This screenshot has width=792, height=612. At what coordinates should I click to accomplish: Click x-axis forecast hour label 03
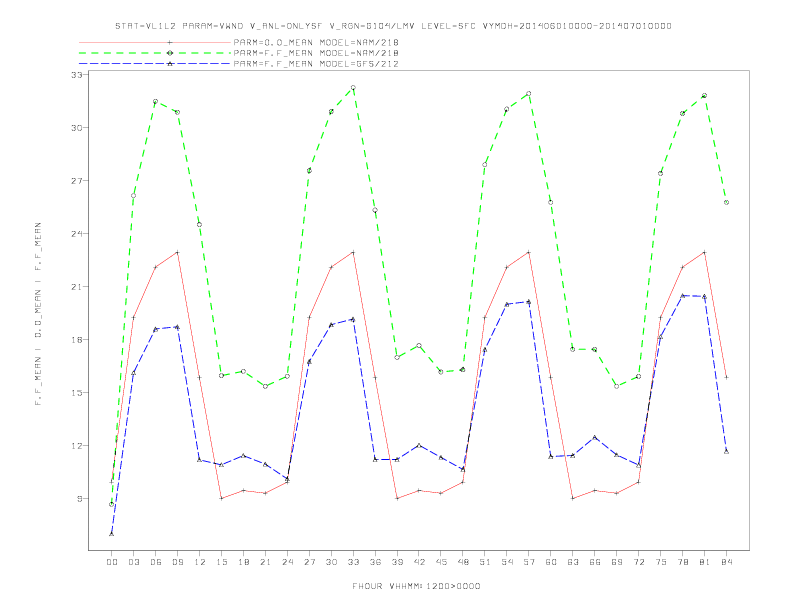click(133, 562)
